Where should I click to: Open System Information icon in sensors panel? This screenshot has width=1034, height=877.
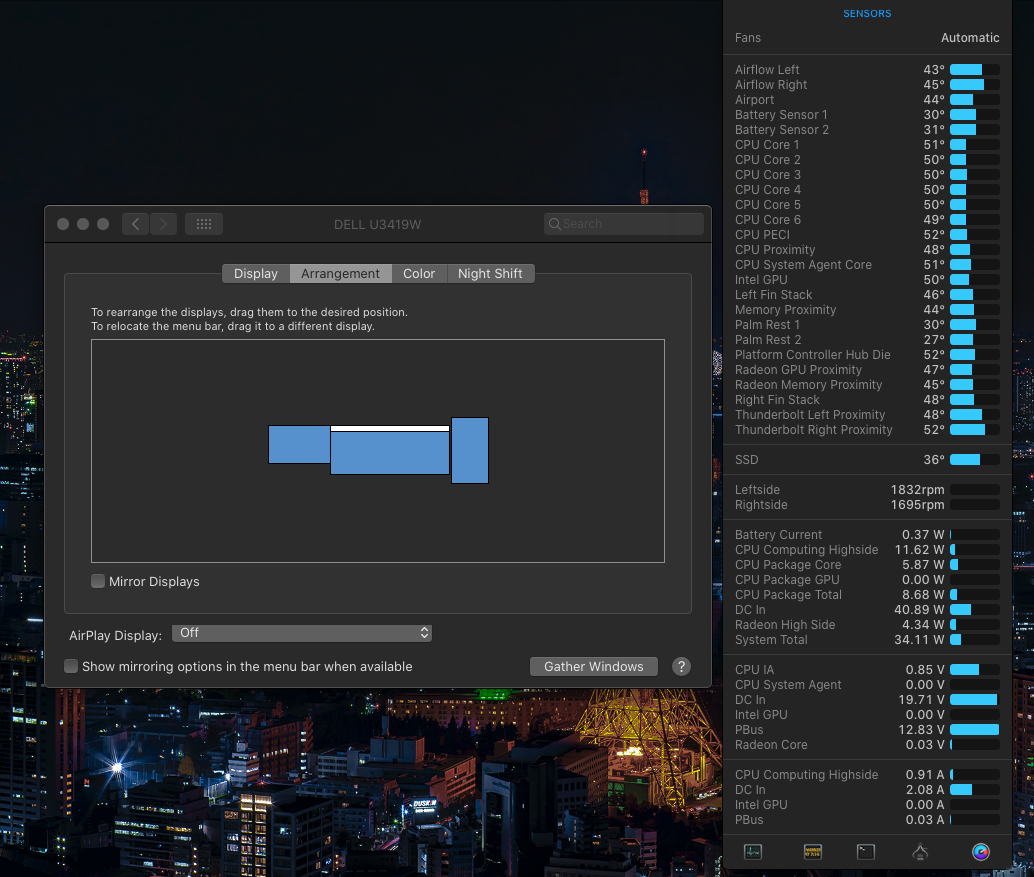point(921,852)
